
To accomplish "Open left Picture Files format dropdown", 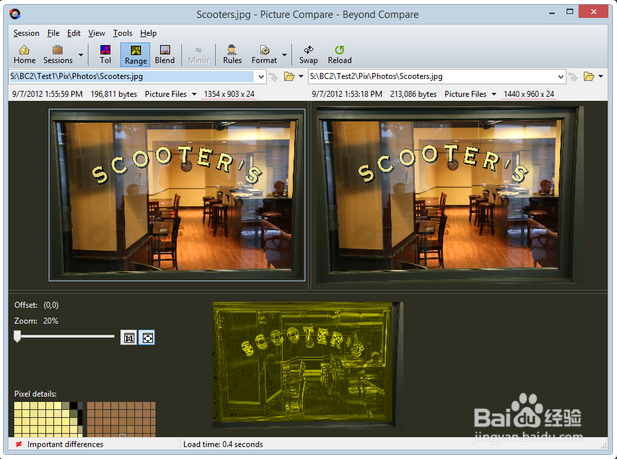I will coord(170,94).
